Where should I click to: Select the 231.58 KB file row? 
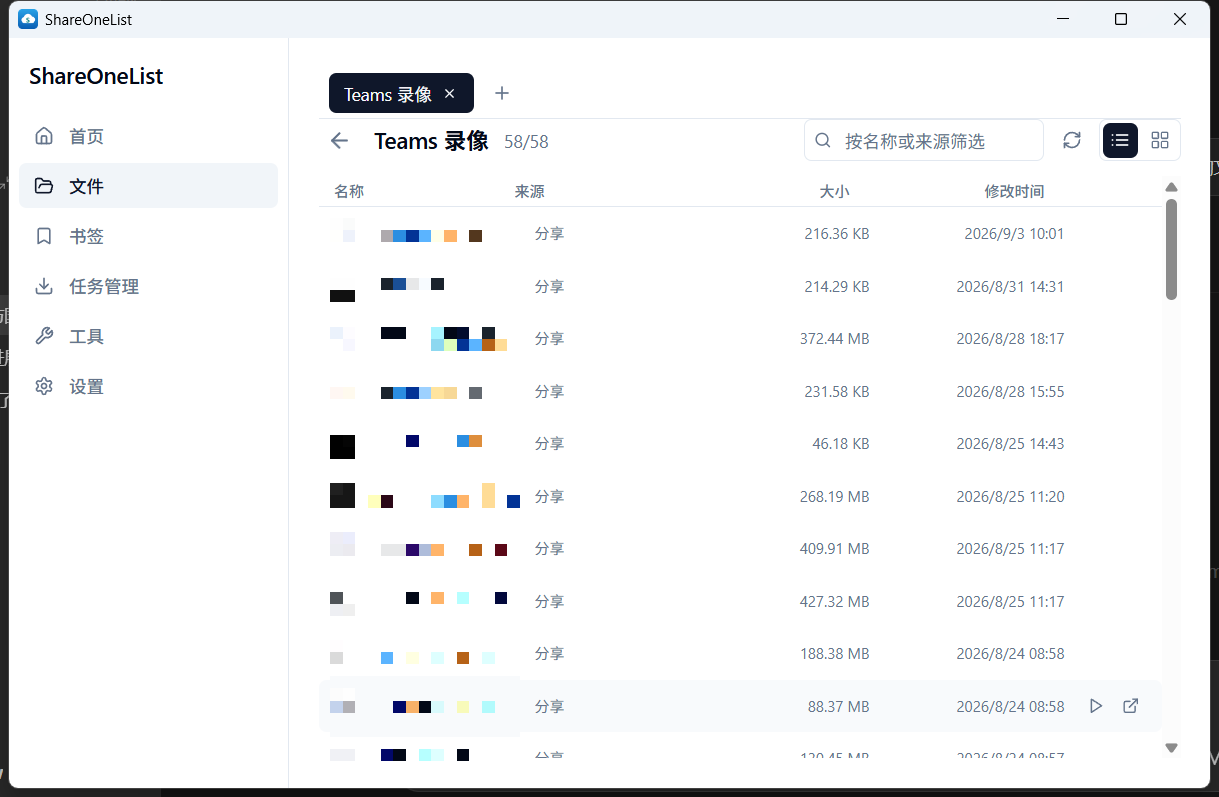point(740,391)
